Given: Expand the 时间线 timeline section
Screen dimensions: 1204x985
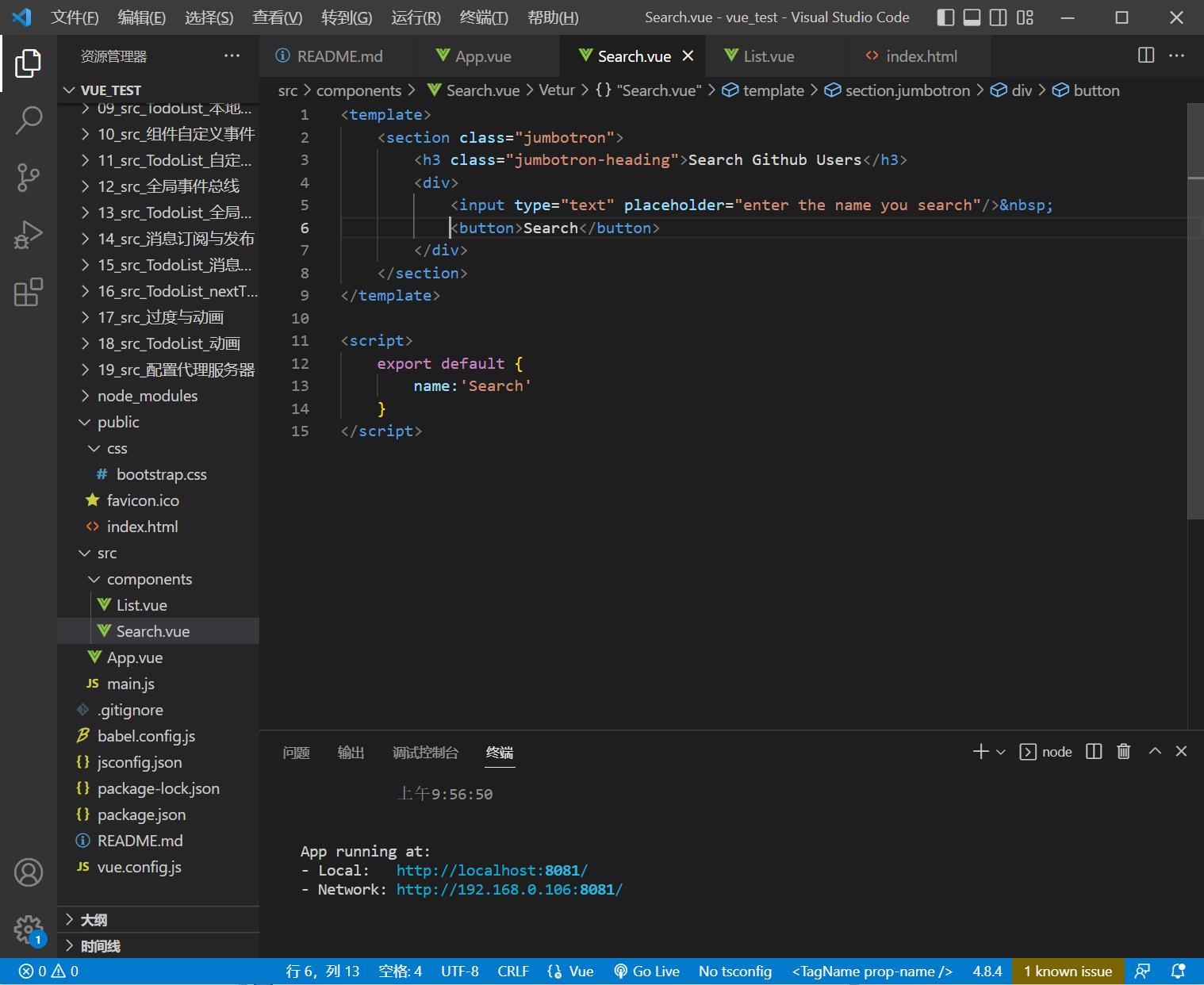Looking at the screenshot, I should 159,945.
